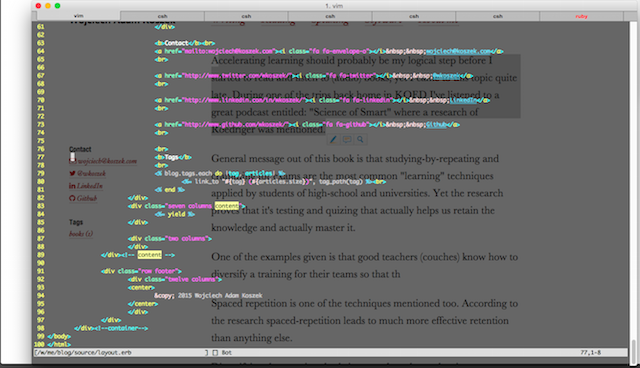Click the highlighted content match on line 89
The width and height of the screenshot is (640, 368).
click(x=149, y=255)
